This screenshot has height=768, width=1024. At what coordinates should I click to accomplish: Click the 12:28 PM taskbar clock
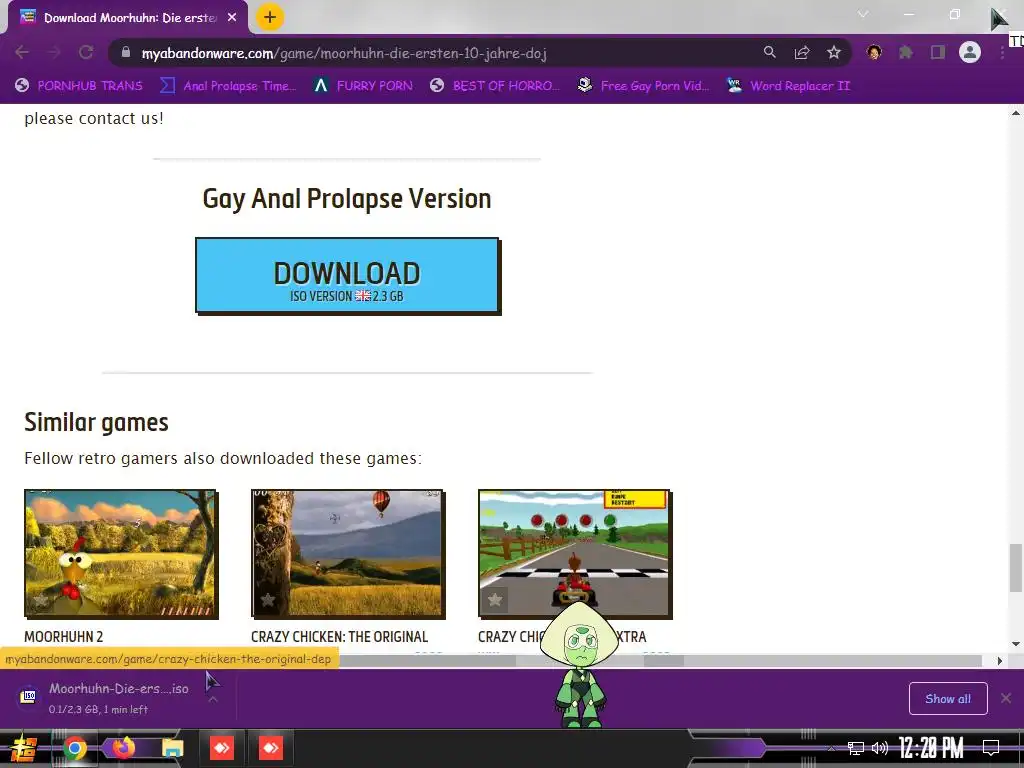(x=931, y=748)
